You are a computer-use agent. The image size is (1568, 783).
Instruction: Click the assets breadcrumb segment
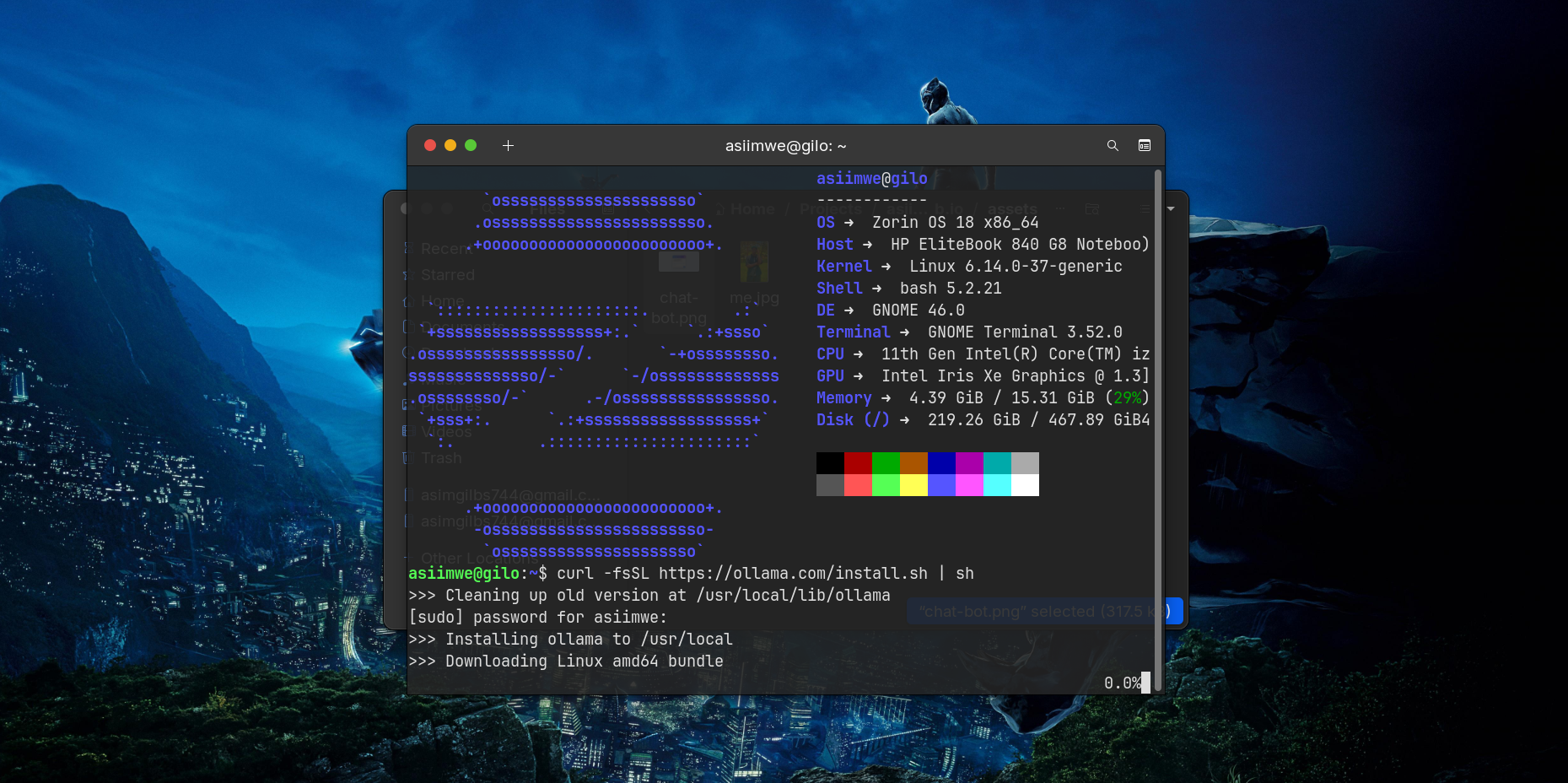click(x=1012, y=208)
